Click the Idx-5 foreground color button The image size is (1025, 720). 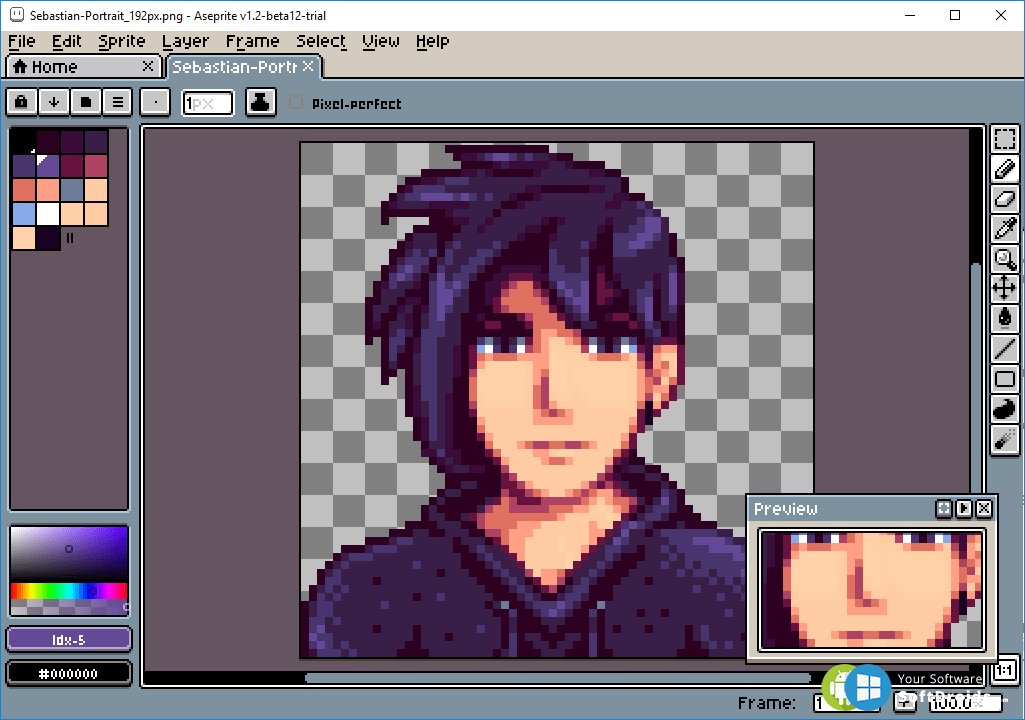click(x=69, y=640)
